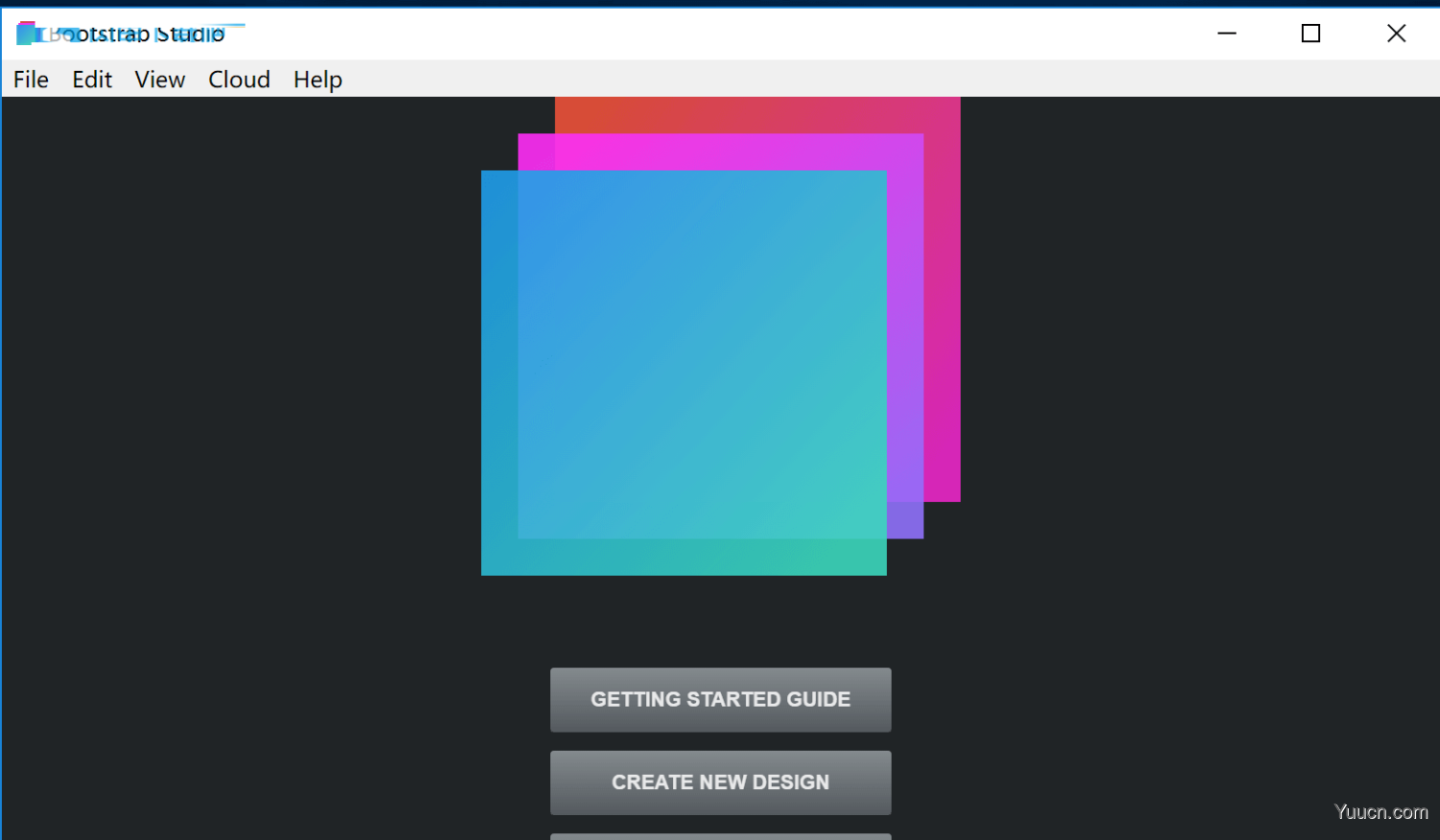Click the Yuucn.com watermark text
The image size is (1440, 840).
pyautogui.click(x=1380, y=811)
